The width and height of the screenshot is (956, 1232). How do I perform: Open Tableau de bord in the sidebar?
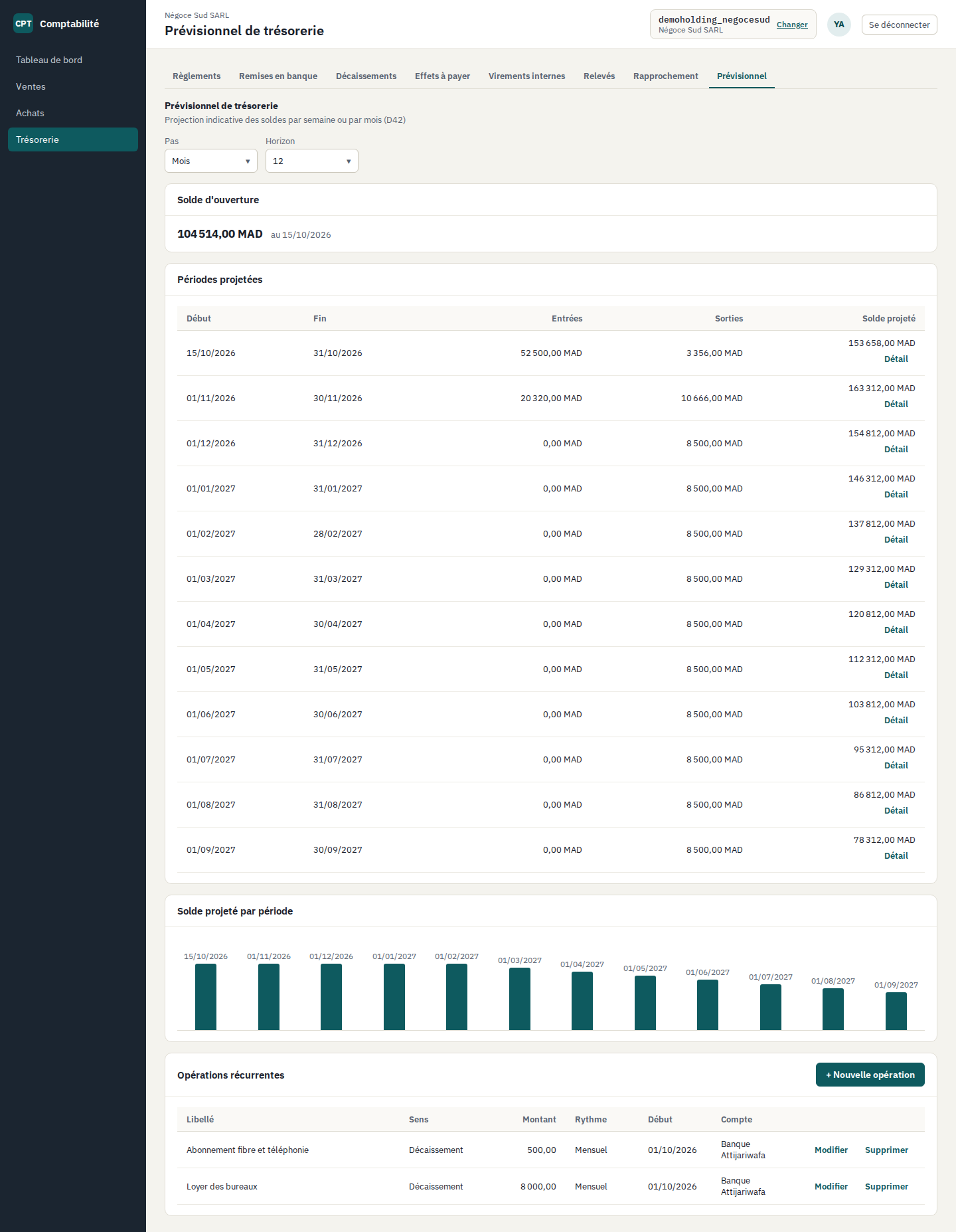[x=73, y=60]
